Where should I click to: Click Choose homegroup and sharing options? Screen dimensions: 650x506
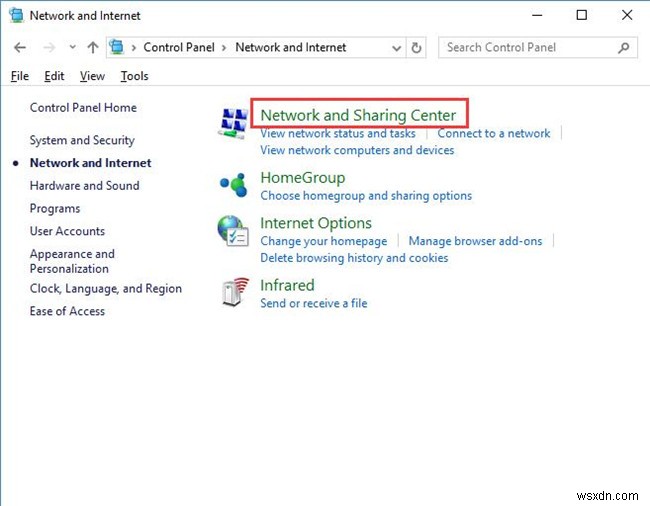[366, 196]
